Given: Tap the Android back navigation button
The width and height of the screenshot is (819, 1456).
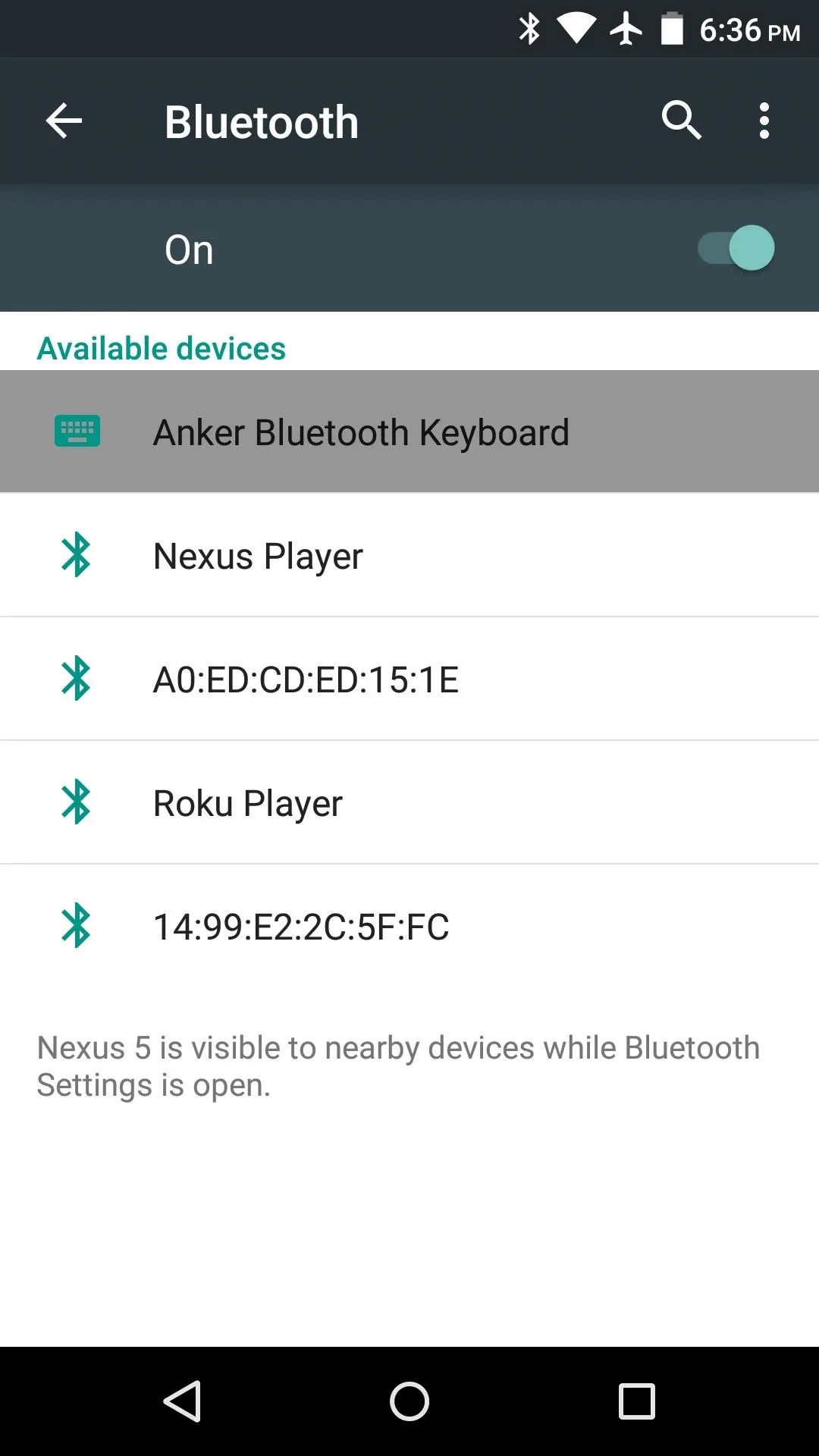Looking at the screenshot, I should 182,1401.
